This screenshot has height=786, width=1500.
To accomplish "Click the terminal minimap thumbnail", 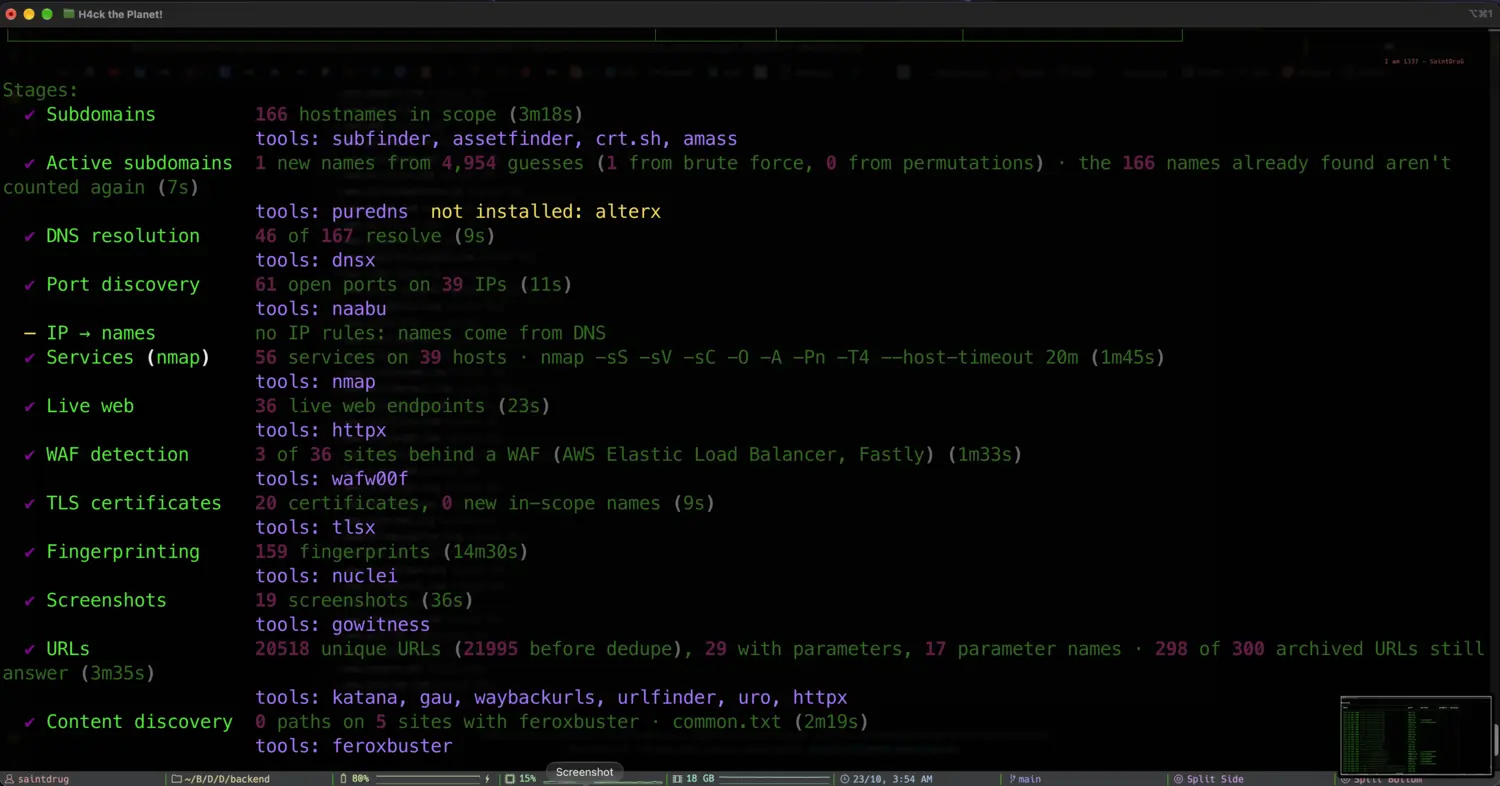I will click(1414, 734).
